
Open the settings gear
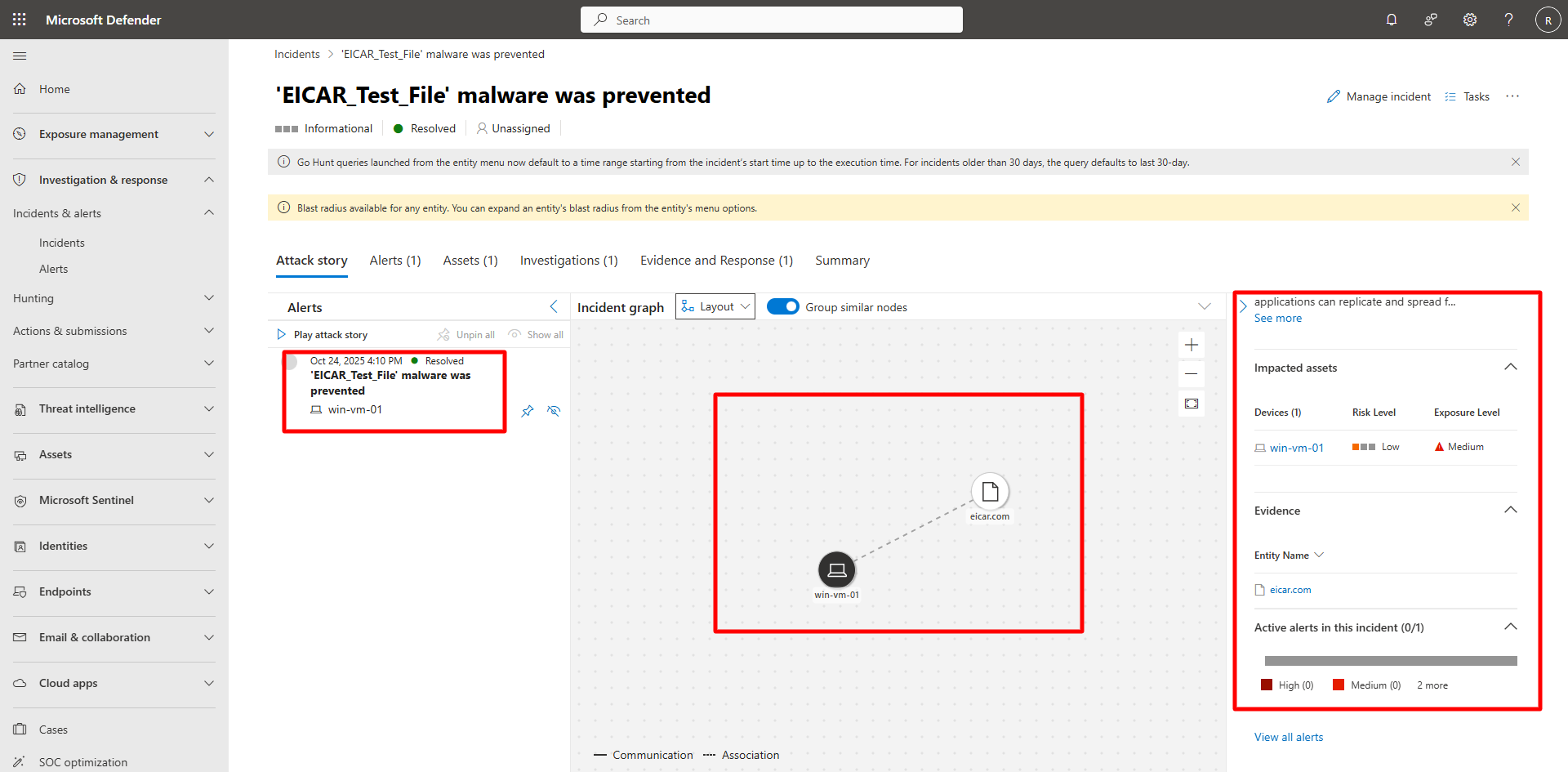[x=1470, y=20]
